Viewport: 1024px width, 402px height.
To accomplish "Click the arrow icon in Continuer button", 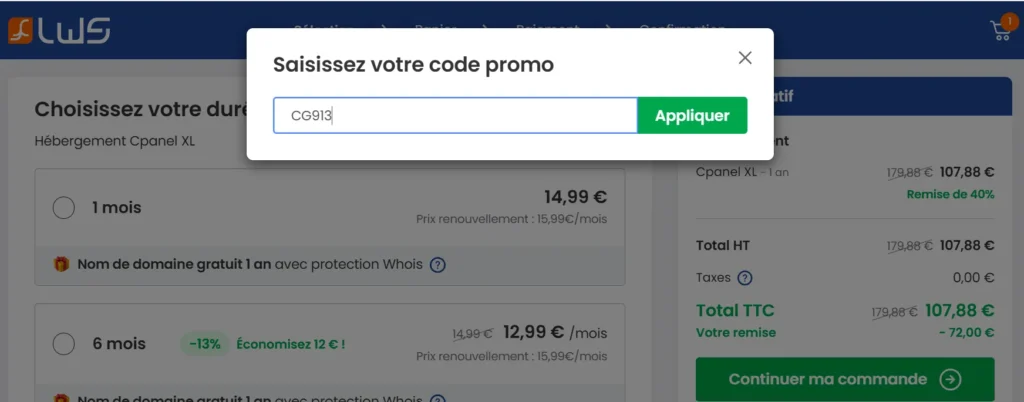I will coord(951,379).
